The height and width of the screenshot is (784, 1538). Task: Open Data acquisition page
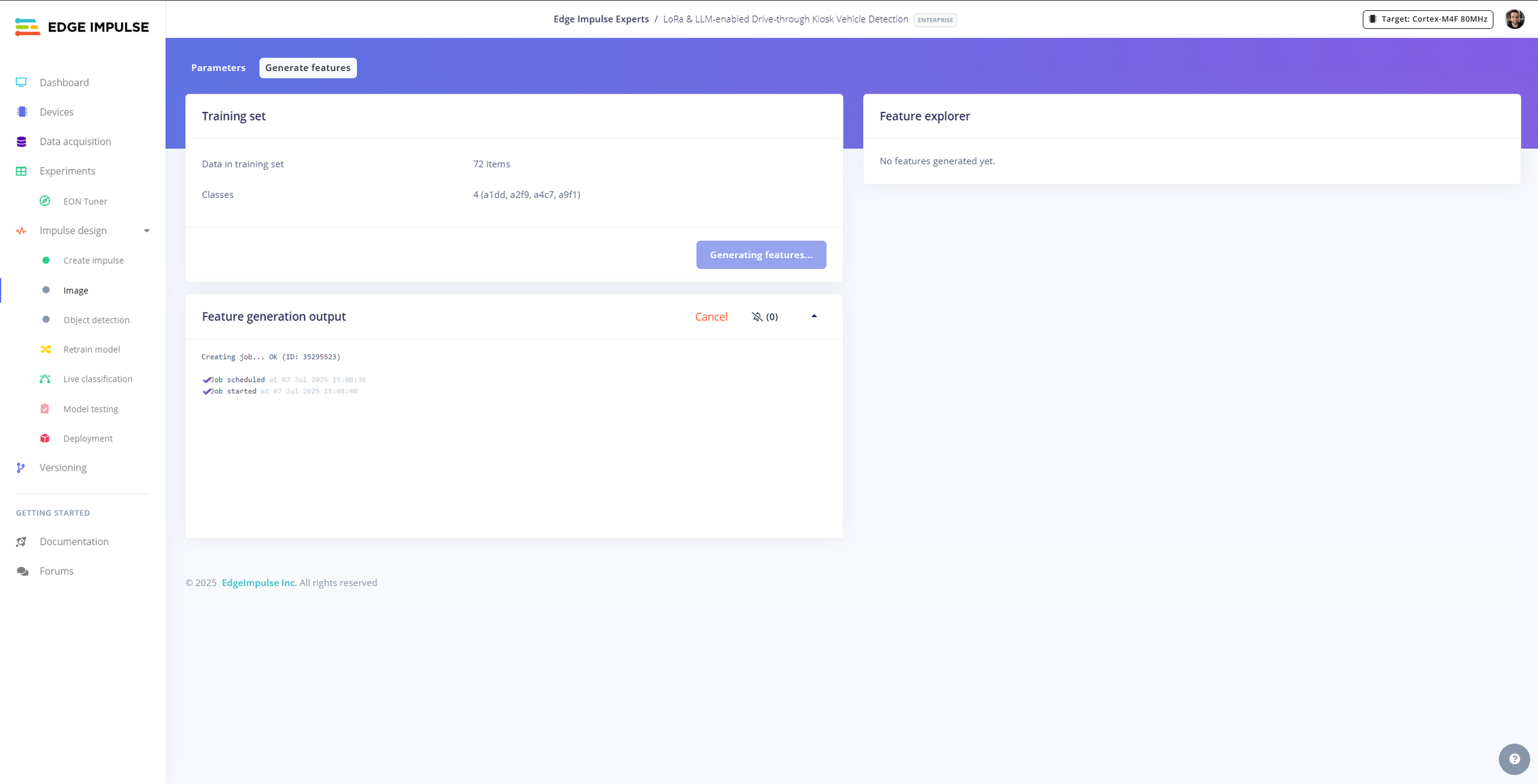pyautogui.click(x=75, y=142)
